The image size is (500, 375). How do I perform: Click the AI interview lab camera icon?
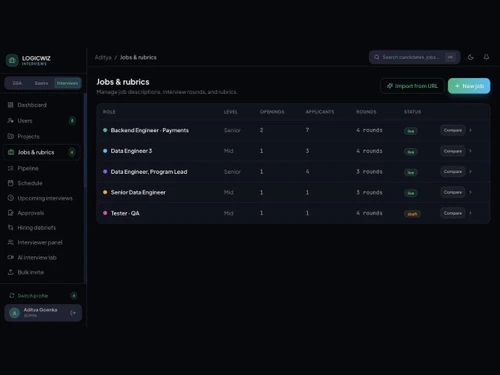tap(11, 257)
